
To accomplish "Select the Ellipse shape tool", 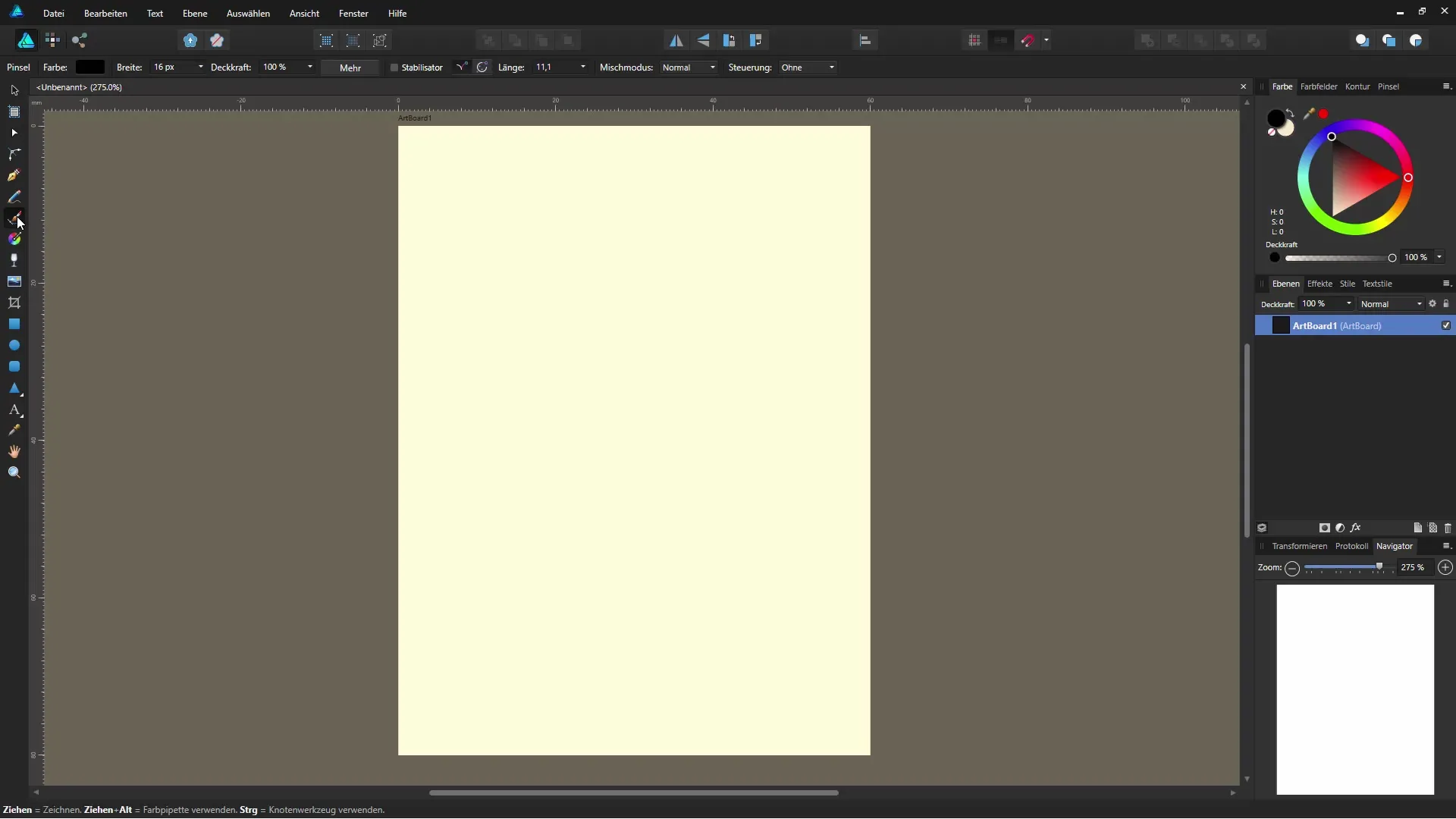I will [14, 345].
